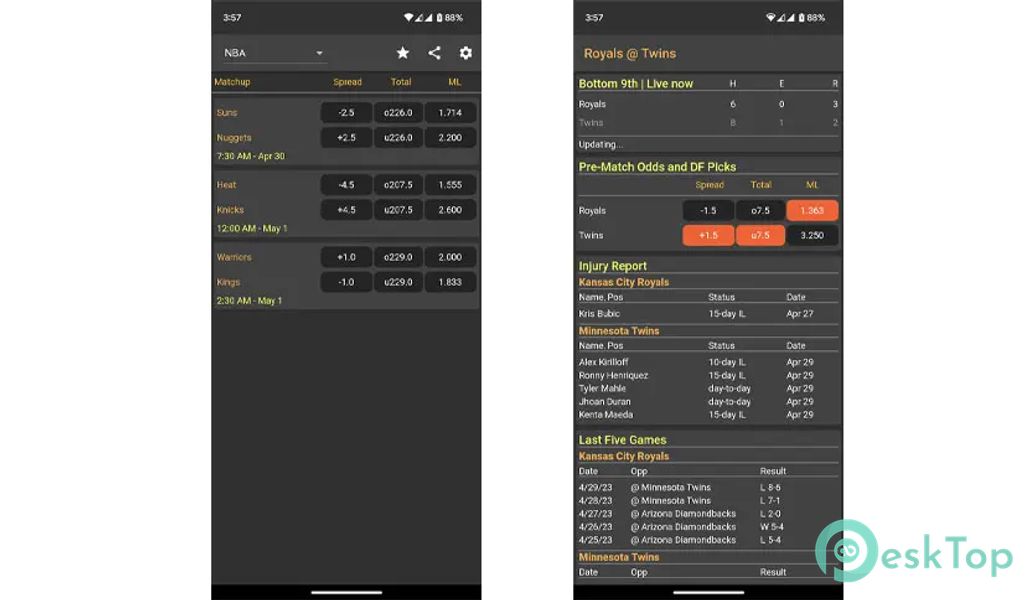Toggle the Royals 1.363 moneyline pick
This screenshot has height=600, width=1036.
[x=812, y=211]
